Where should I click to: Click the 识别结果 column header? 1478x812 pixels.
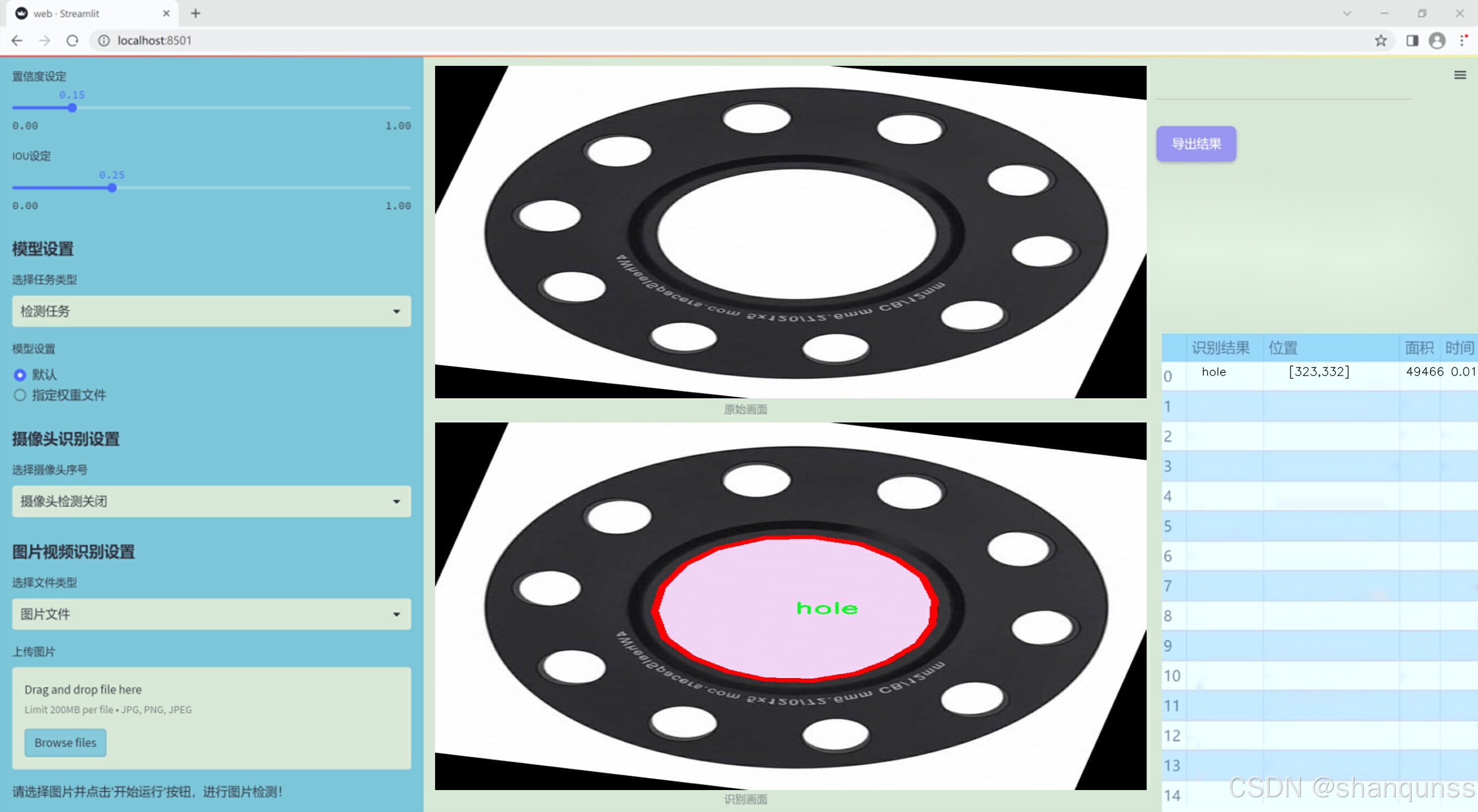(1220, 347)
